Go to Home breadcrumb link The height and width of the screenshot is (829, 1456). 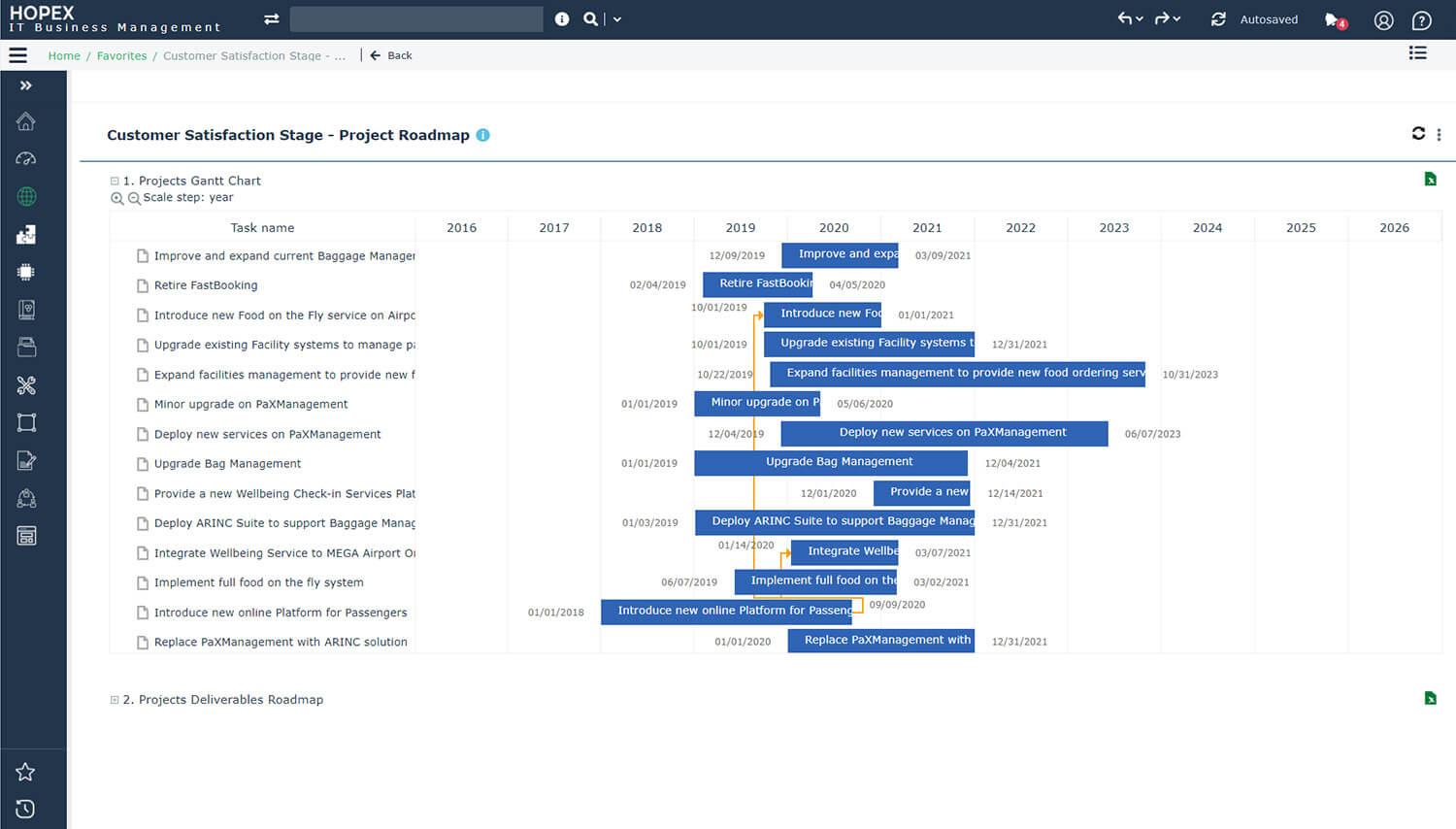(x=64, y=55)
